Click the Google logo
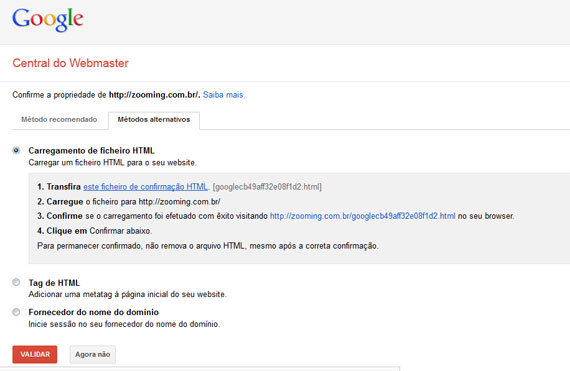This screenshot has height=371, width=570. 48,19
